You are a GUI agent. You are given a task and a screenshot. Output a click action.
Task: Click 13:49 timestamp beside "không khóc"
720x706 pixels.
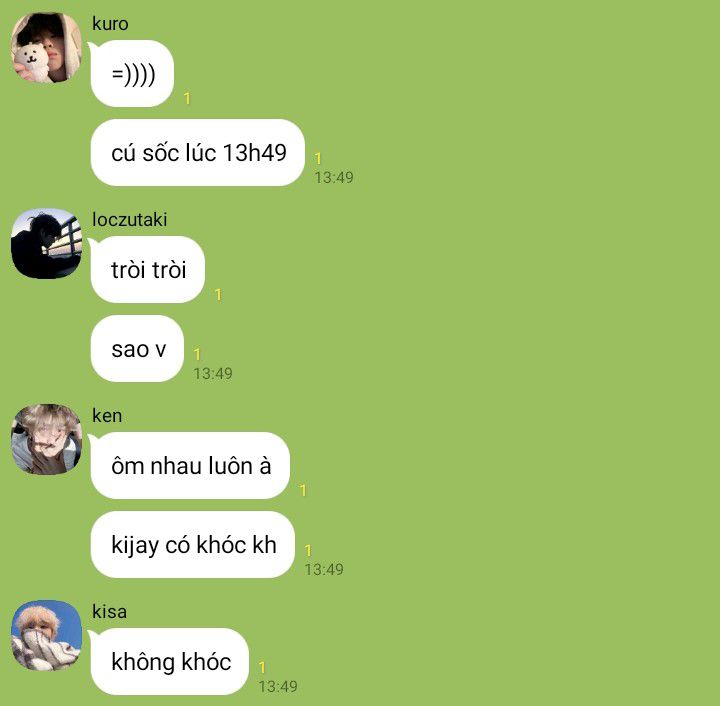click(278, 687)
